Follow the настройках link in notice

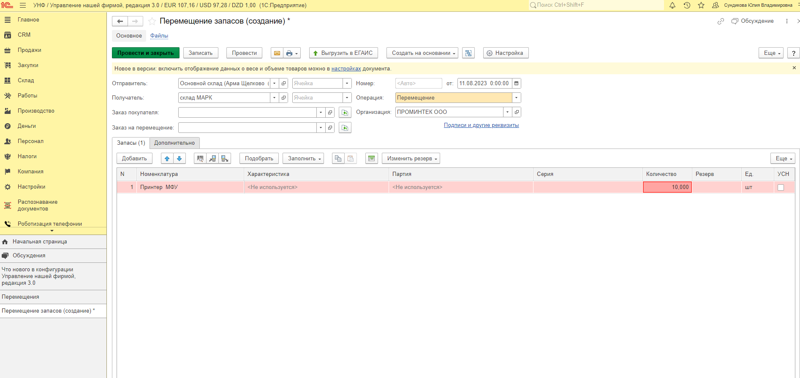click(346, 68)
